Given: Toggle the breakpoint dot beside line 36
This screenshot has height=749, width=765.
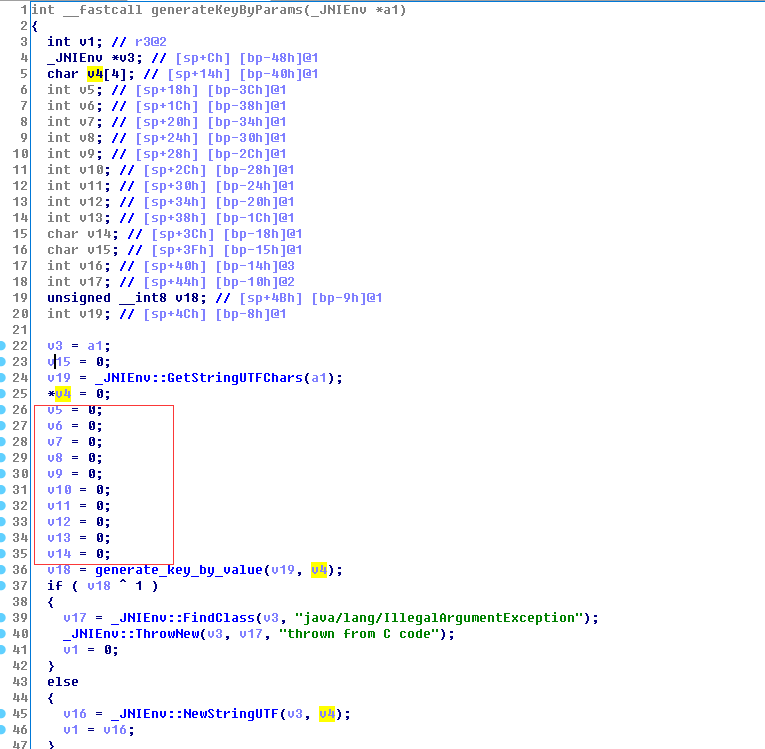Looking at the screenshot, I should coord(2,570).
